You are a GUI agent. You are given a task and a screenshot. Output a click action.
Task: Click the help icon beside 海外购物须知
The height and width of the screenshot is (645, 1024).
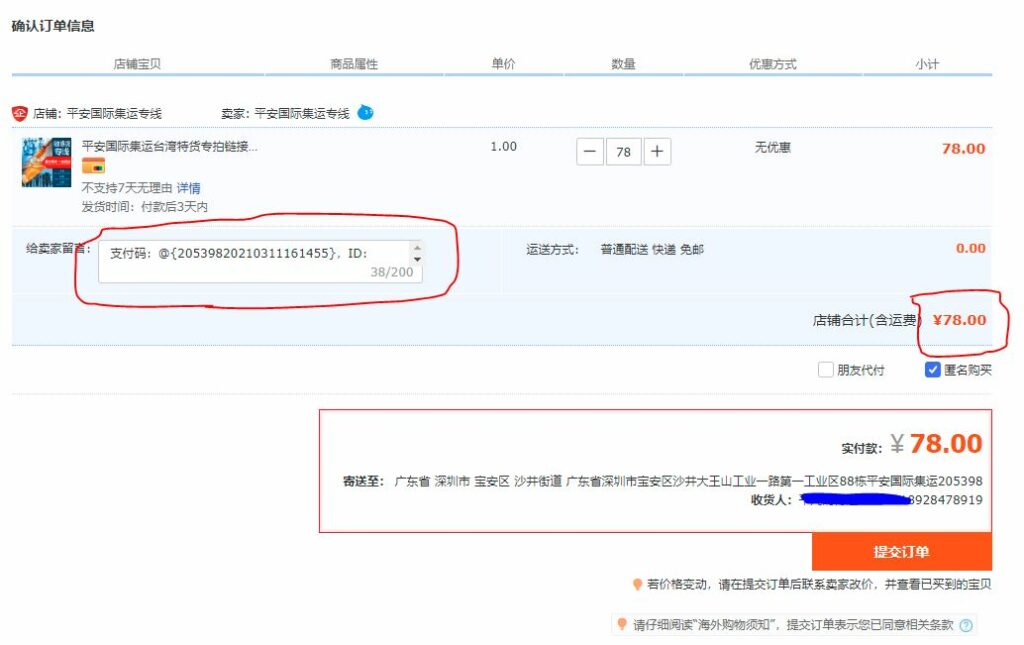[966, 625]
